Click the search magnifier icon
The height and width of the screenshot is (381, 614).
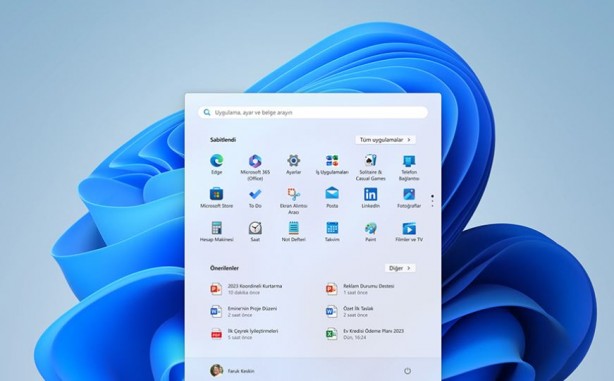coord(207,112)
